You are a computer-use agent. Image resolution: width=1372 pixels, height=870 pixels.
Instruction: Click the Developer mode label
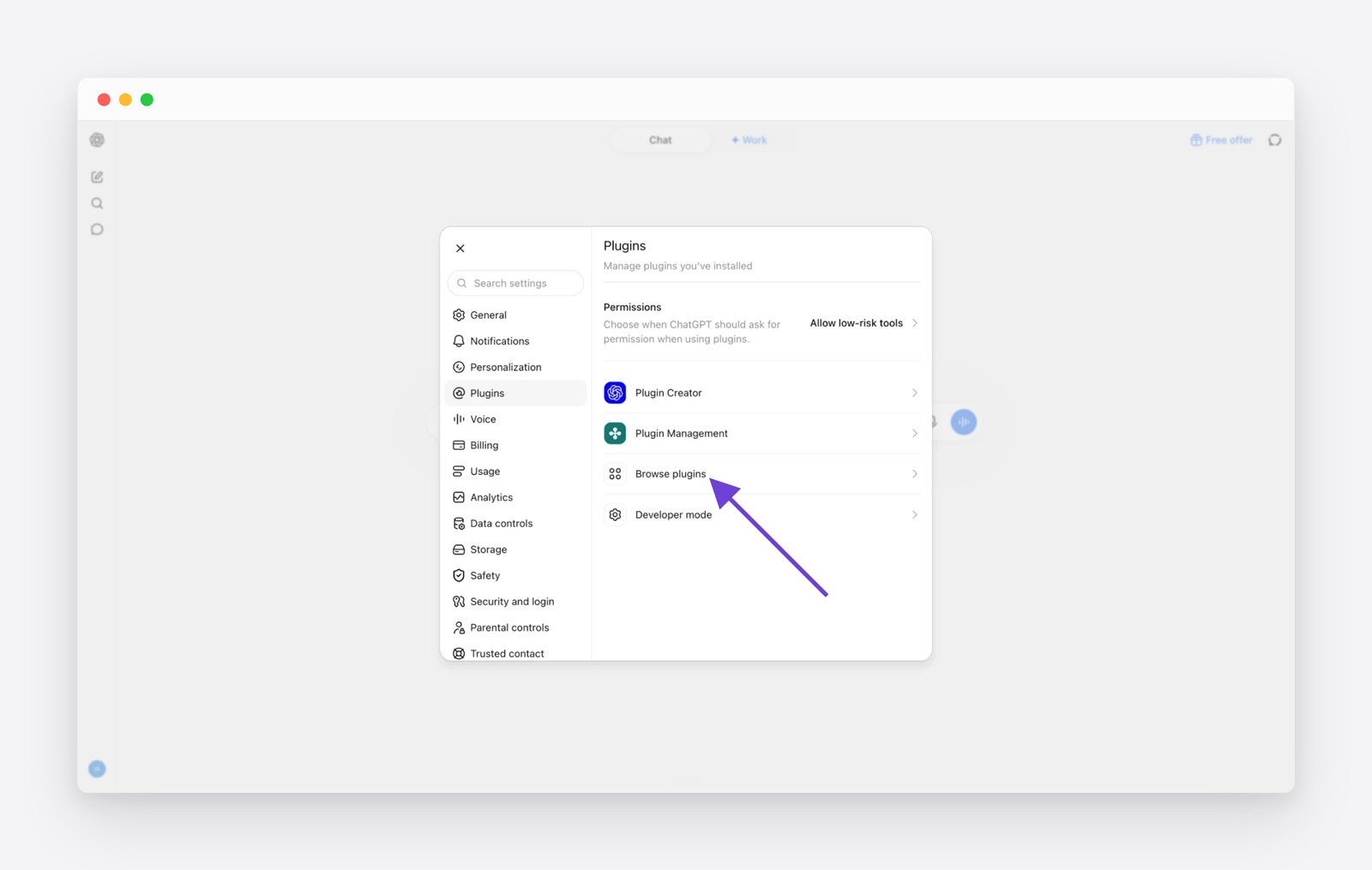pyautogui.click(x=673, y=514)
